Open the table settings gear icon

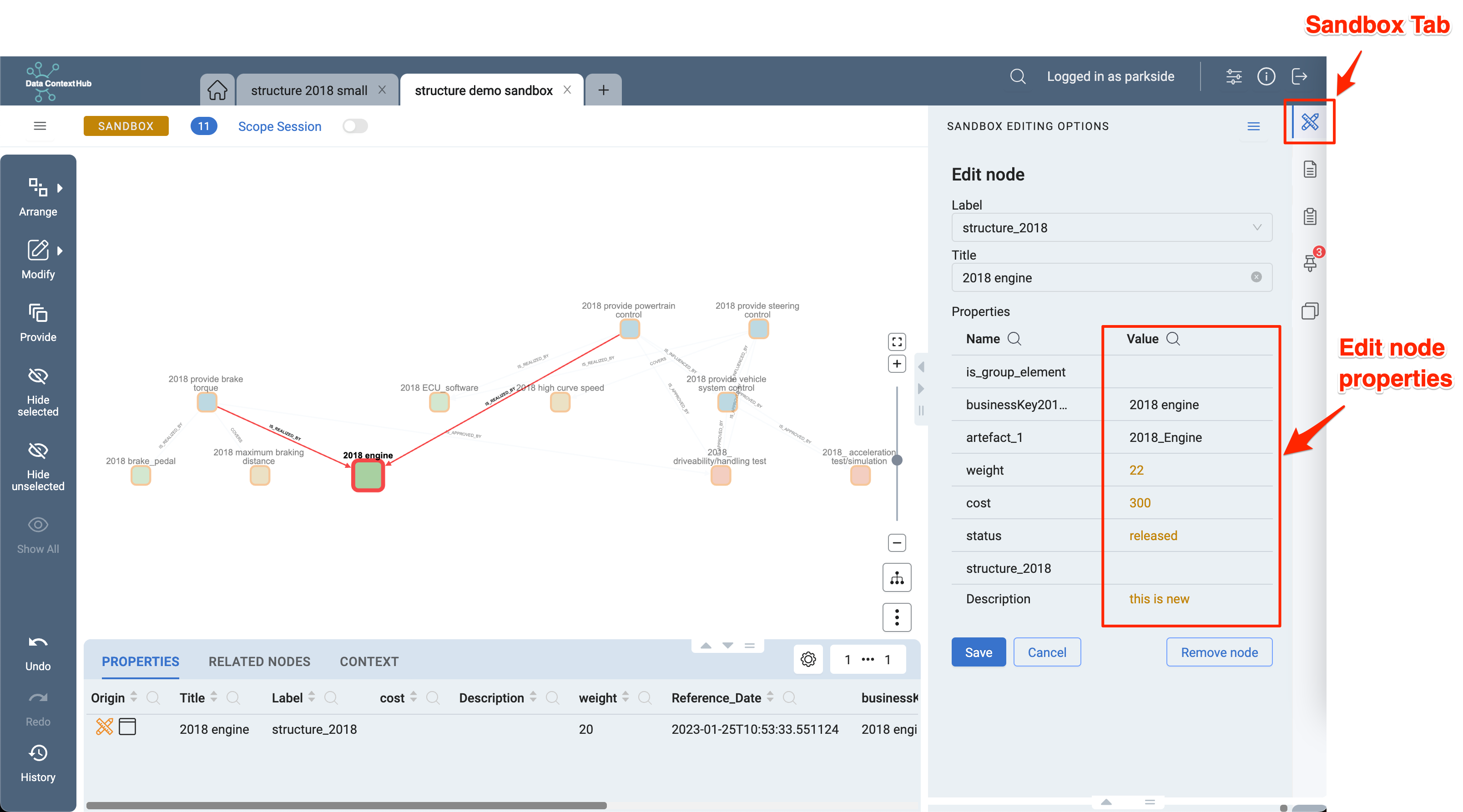[808, 659]
